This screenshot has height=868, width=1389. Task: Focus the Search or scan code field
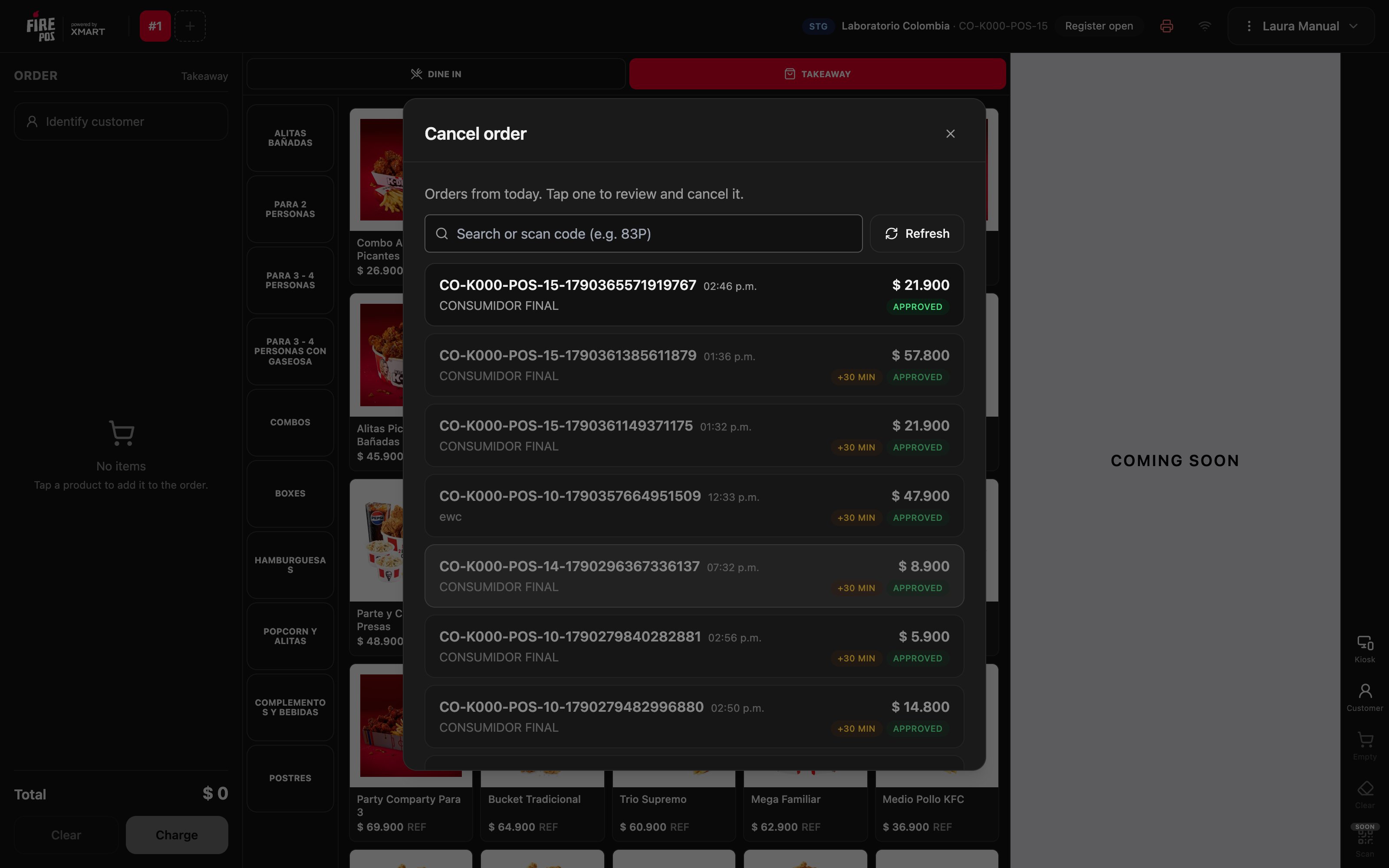click(643, 233)
